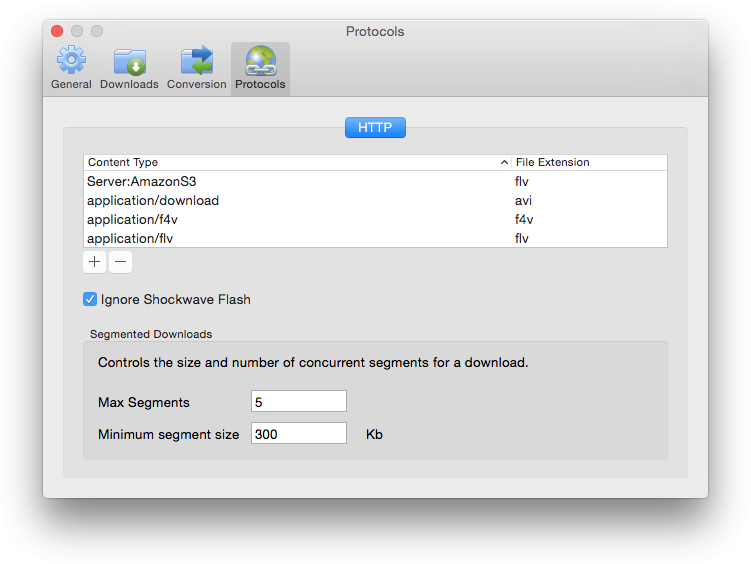Sort by File Extension column header

tap(589, 162)
